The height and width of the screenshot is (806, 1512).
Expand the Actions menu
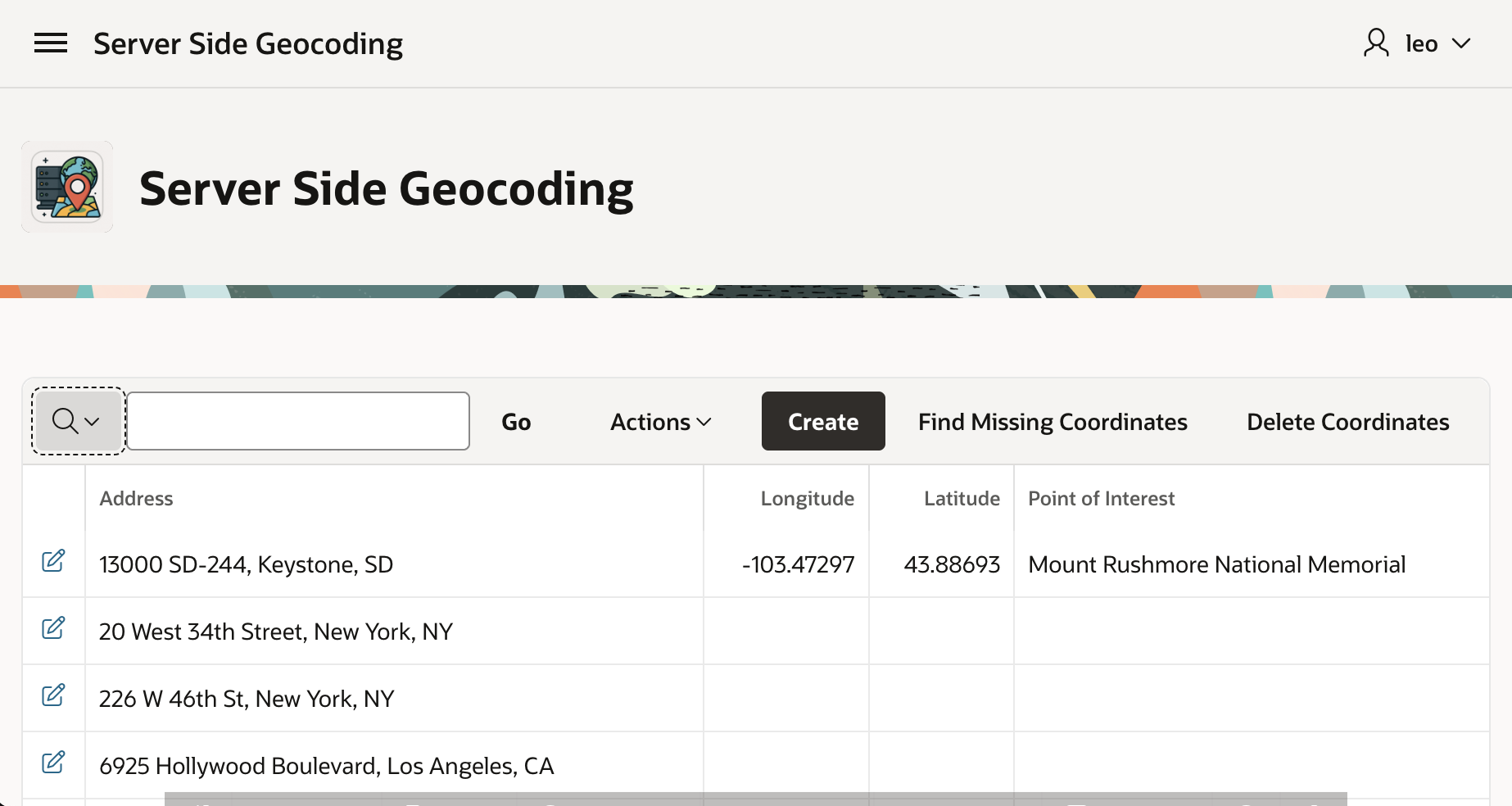tap(660, 422)
